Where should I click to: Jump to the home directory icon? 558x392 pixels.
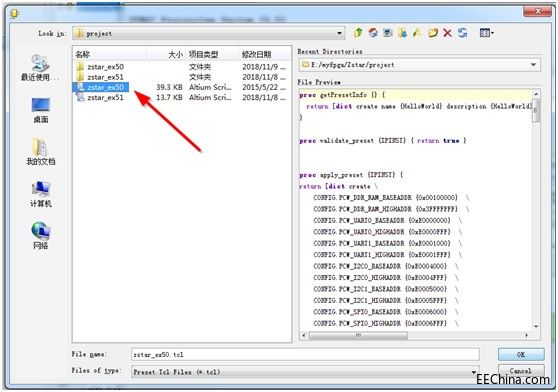coord(373,33)
